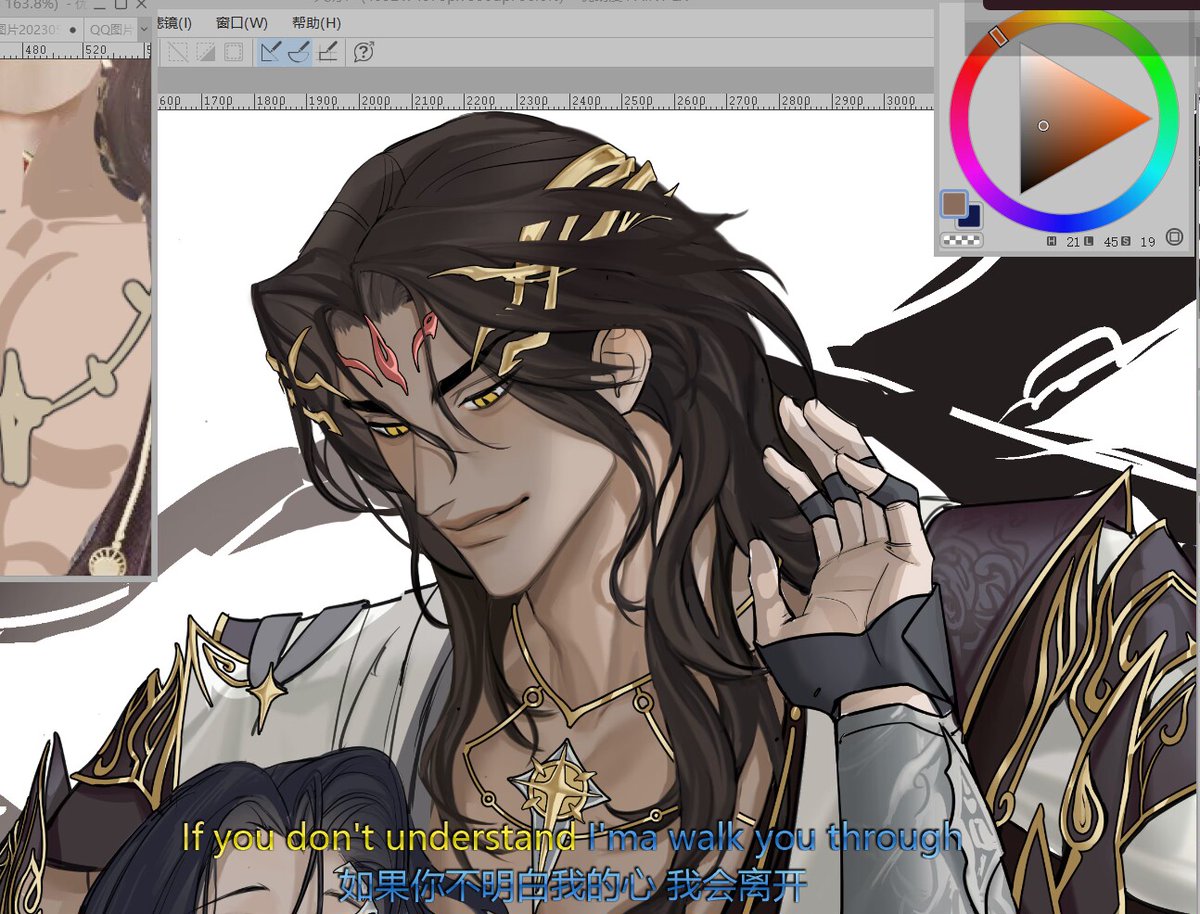The height and width of the screenshot is (914, 1200).
Task: Click the L luminosity value 45
Action: (x=1110, y=242)
